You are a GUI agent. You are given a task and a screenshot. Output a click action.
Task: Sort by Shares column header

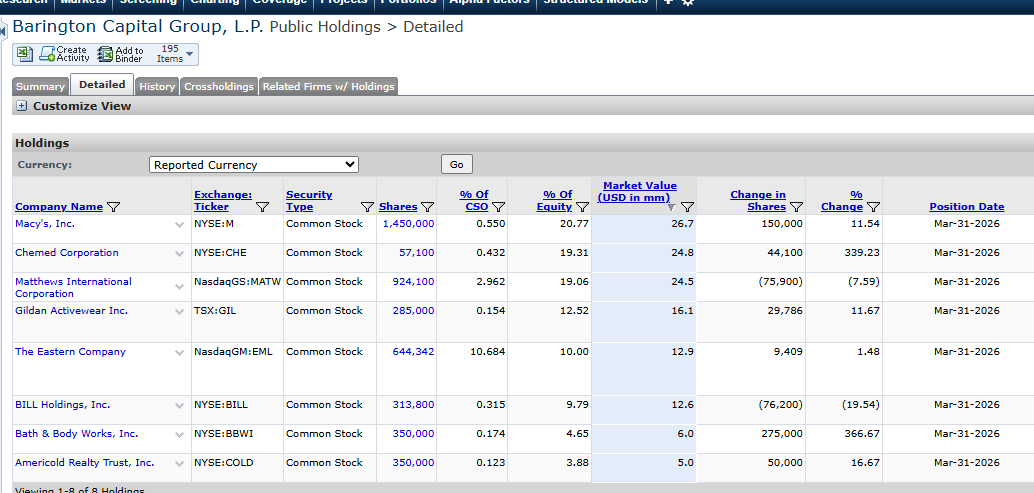click(398, 206)
